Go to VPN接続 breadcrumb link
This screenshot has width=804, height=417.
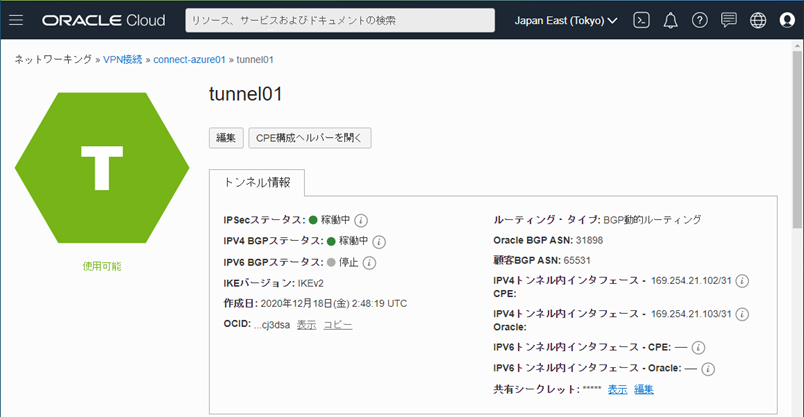coord(123,59)
